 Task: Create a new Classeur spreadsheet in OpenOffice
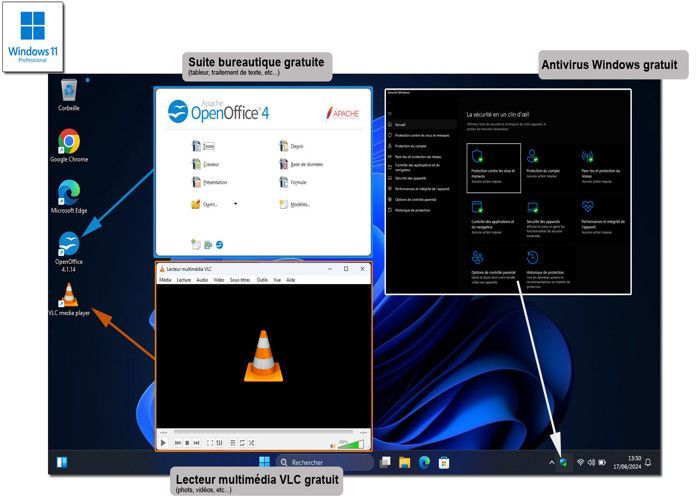[x=205, y=164]
